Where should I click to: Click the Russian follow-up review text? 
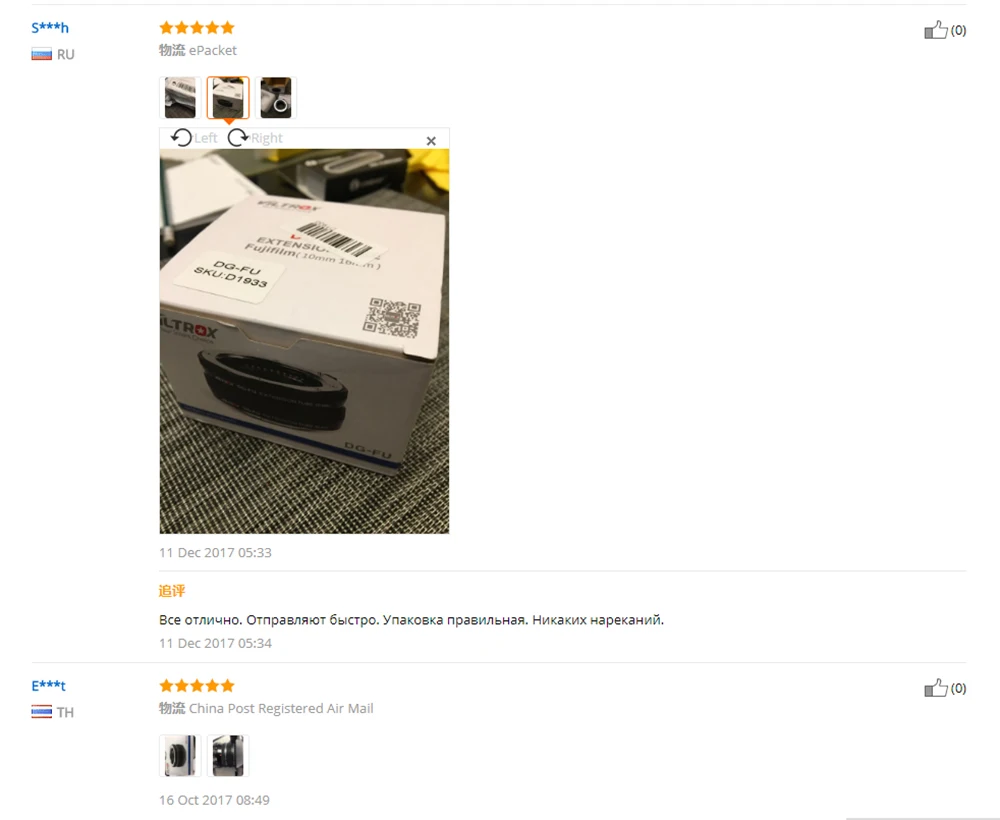click(x=411, y=620)
